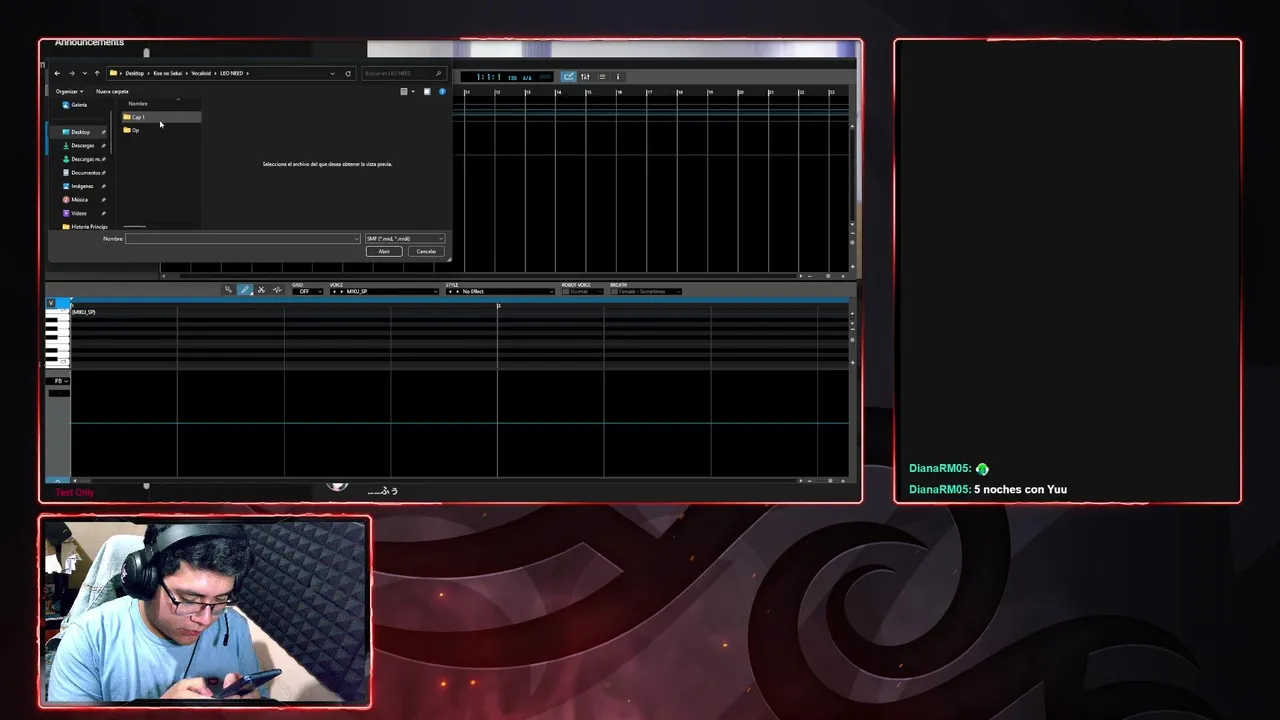Toggle the V button in piano roll
This screenshot has width=1280, height=720.
(x=51, y=303)
